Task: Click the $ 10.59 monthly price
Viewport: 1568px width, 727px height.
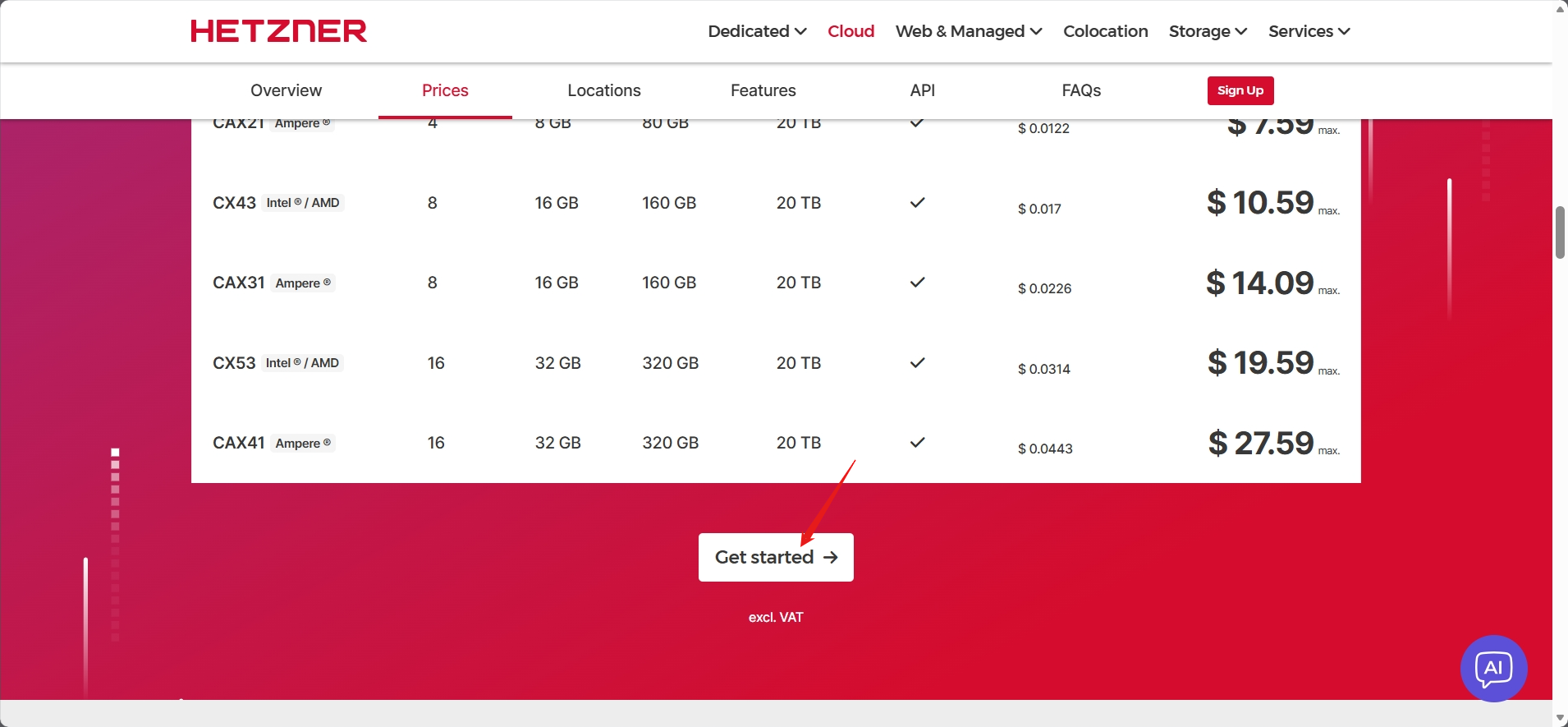Action: [x=1260, y=202]
